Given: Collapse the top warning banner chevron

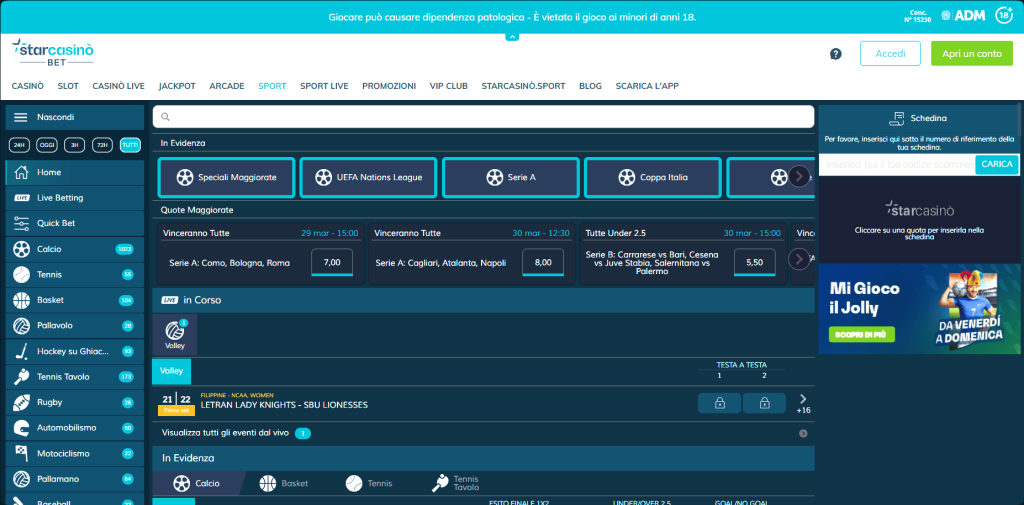Looking at the screenshot, I should point(512,37).
